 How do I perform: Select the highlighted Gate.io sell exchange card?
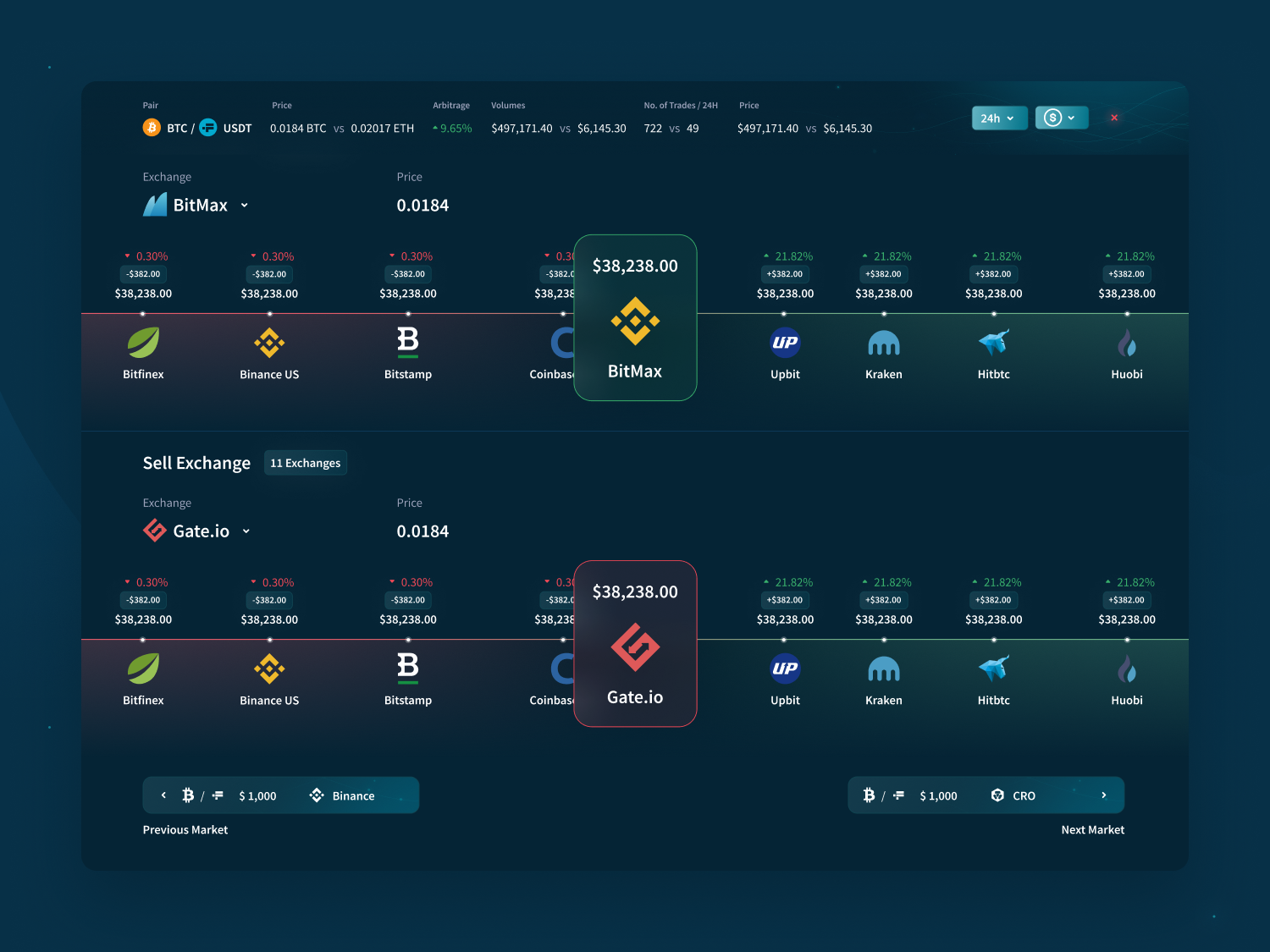click(635, 643)
